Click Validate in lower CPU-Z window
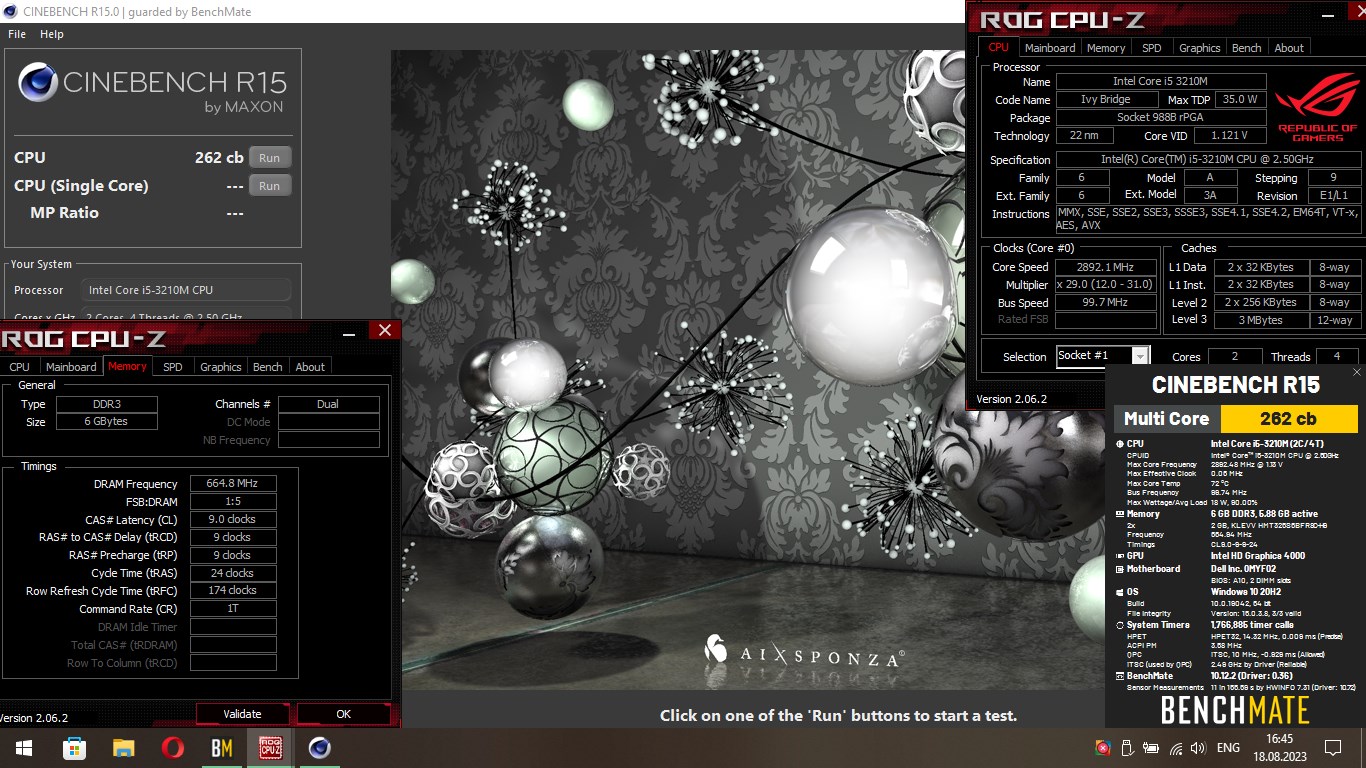 242,714
